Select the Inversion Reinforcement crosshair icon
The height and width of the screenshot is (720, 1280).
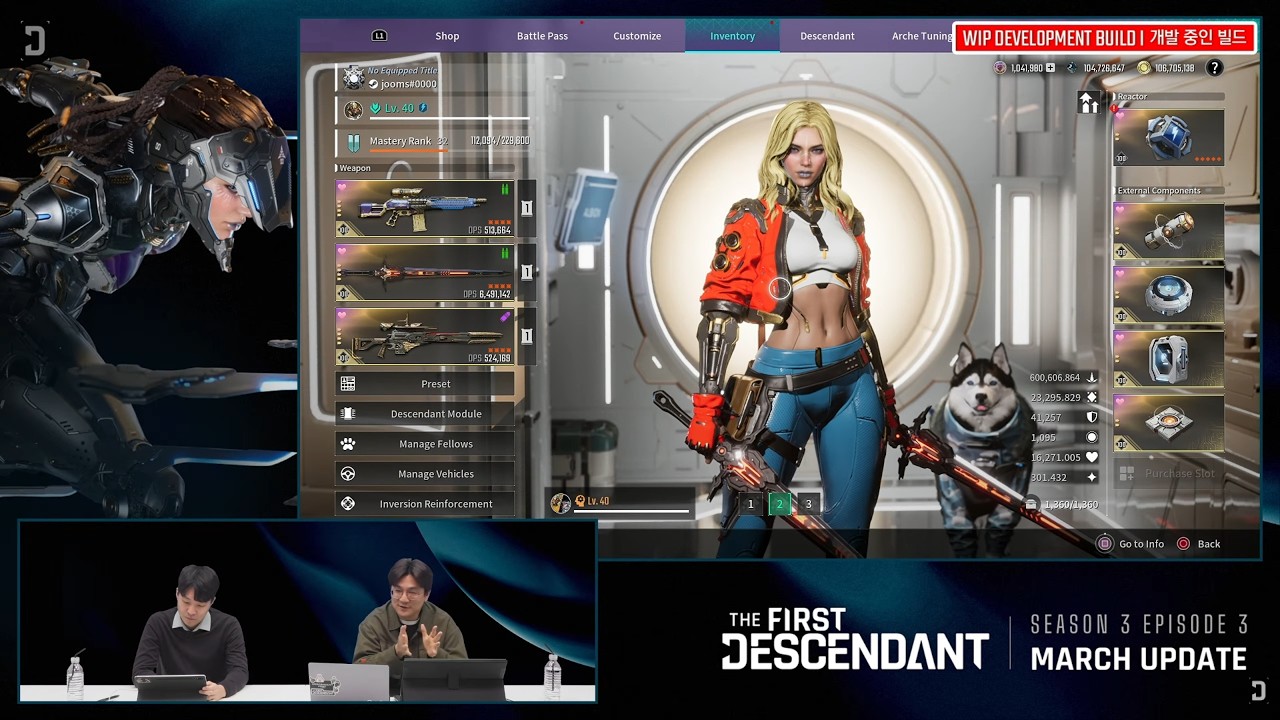[x=349, y=503]
